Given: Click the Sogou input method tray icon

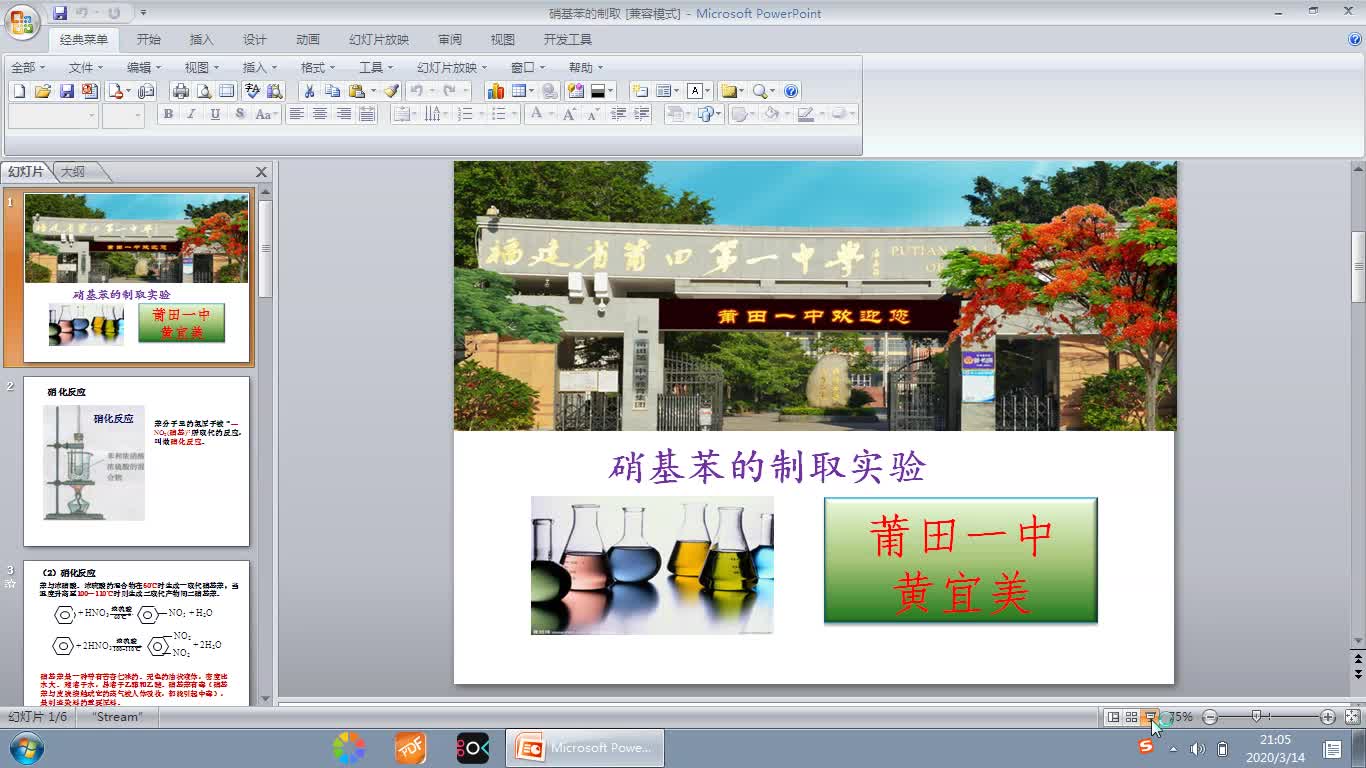Looking at the screenshot, I should pyautogui.click(x=1146, y=747).
